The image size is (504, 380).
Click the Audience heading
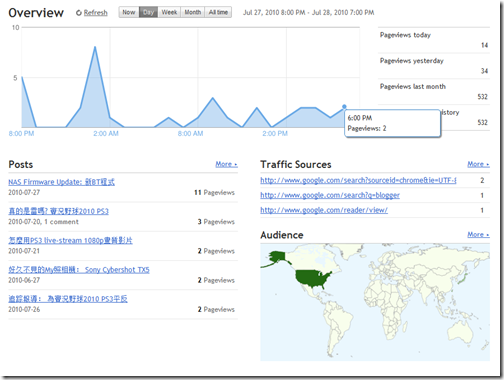click(282, 235)
